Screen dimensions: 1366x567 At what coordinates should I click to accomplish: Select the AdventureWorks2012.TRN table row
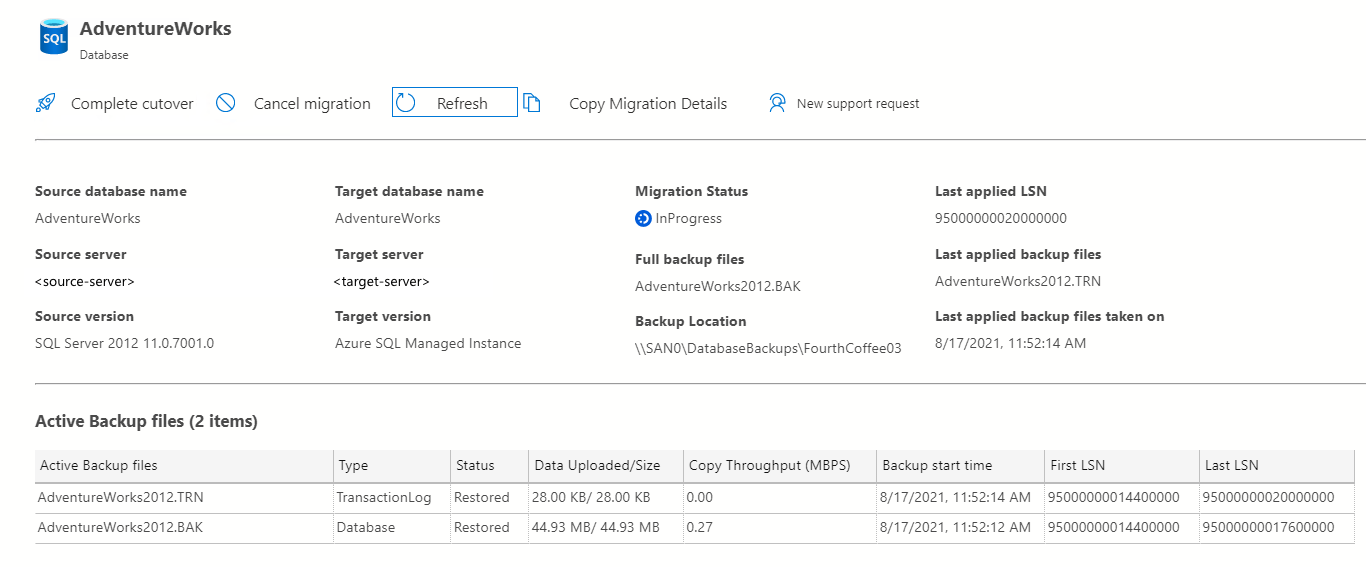click(120, 497)
